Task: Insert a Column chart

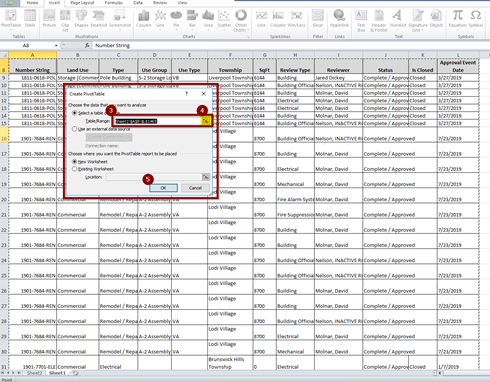Action: 144,19
